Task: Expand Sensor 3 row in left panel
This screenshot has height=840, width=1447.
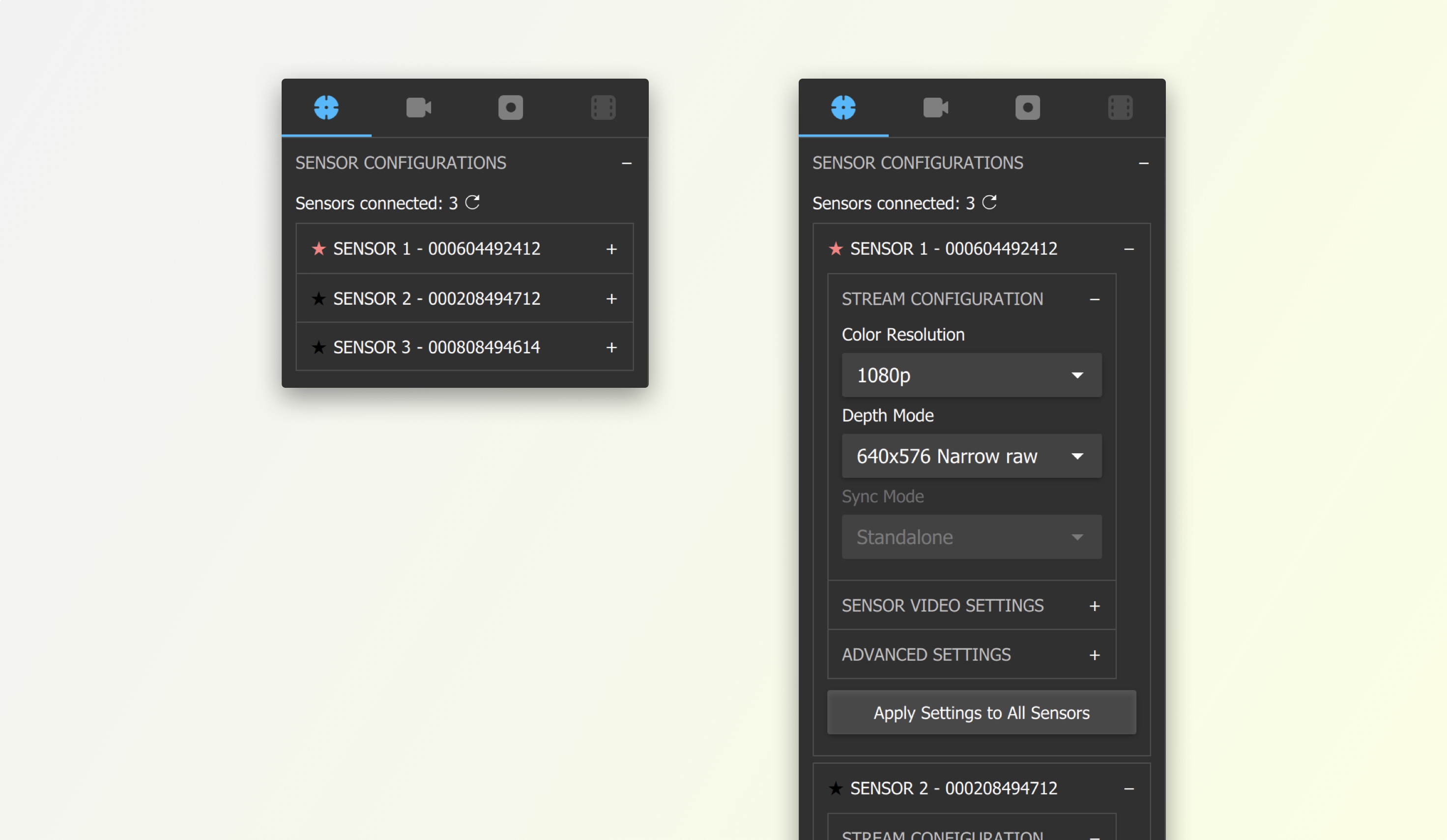Action: (x=611, y=348)
